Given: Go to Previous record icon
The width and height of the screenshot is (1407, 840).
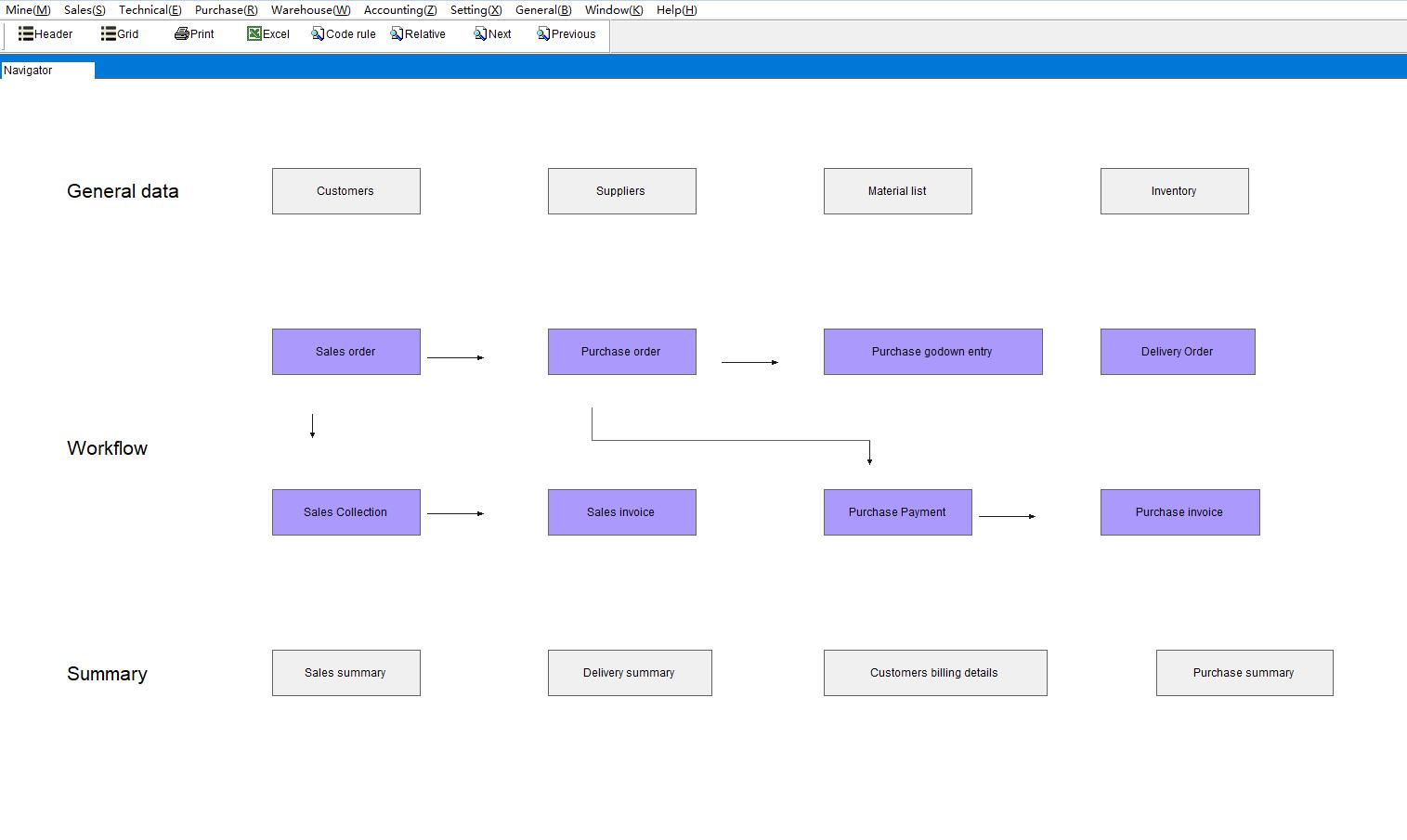Looking at the screenshot, I should tap(543, 34).
